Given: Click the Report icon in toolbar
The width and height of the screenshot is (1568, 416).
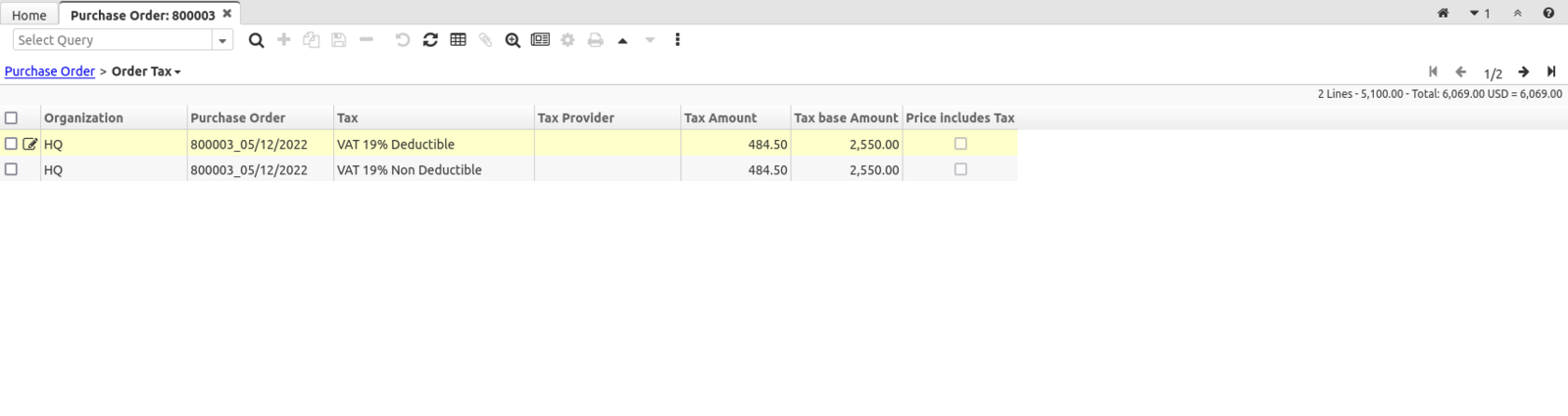Looking at the screenshot, I should [x=540, y=40].
